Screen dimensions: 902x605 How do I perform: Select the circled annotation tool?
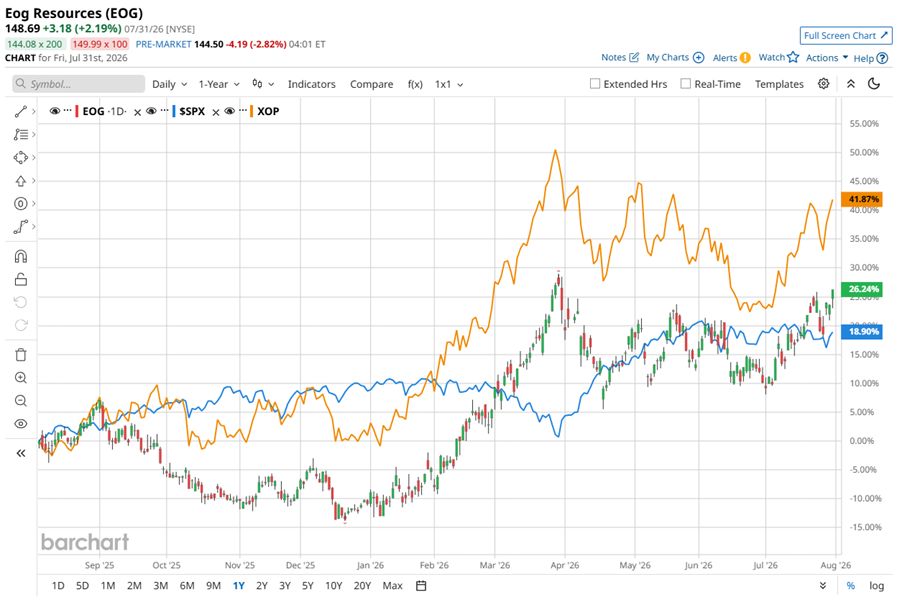pyautogui.click(x=21, y=204)
